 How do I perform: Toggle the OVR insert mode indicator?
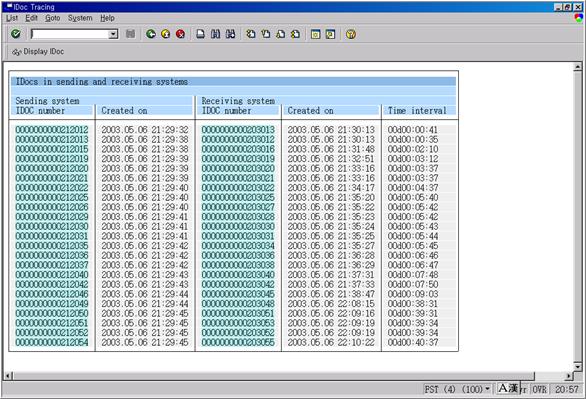[539, 389]
